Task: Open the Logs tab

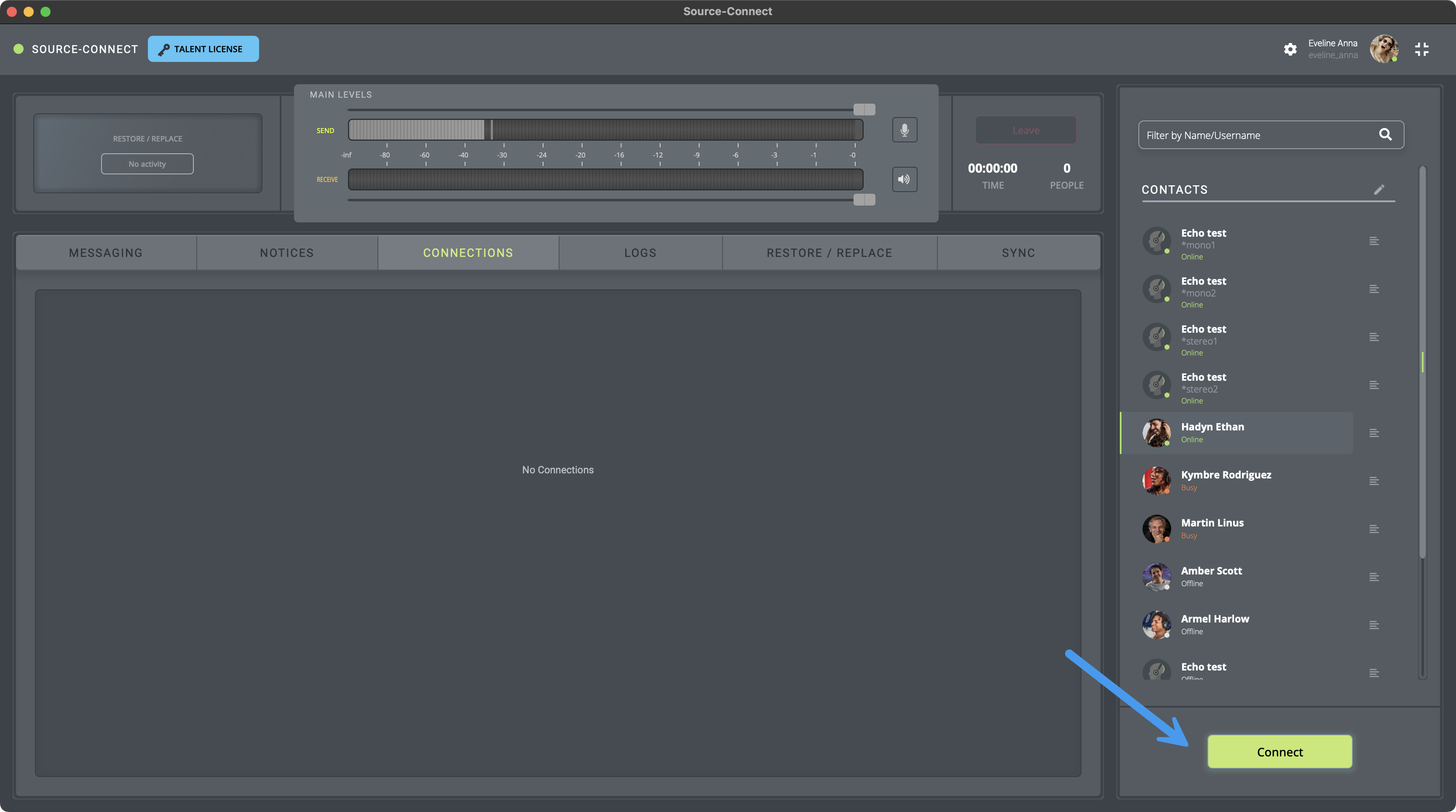Action: 640,253
